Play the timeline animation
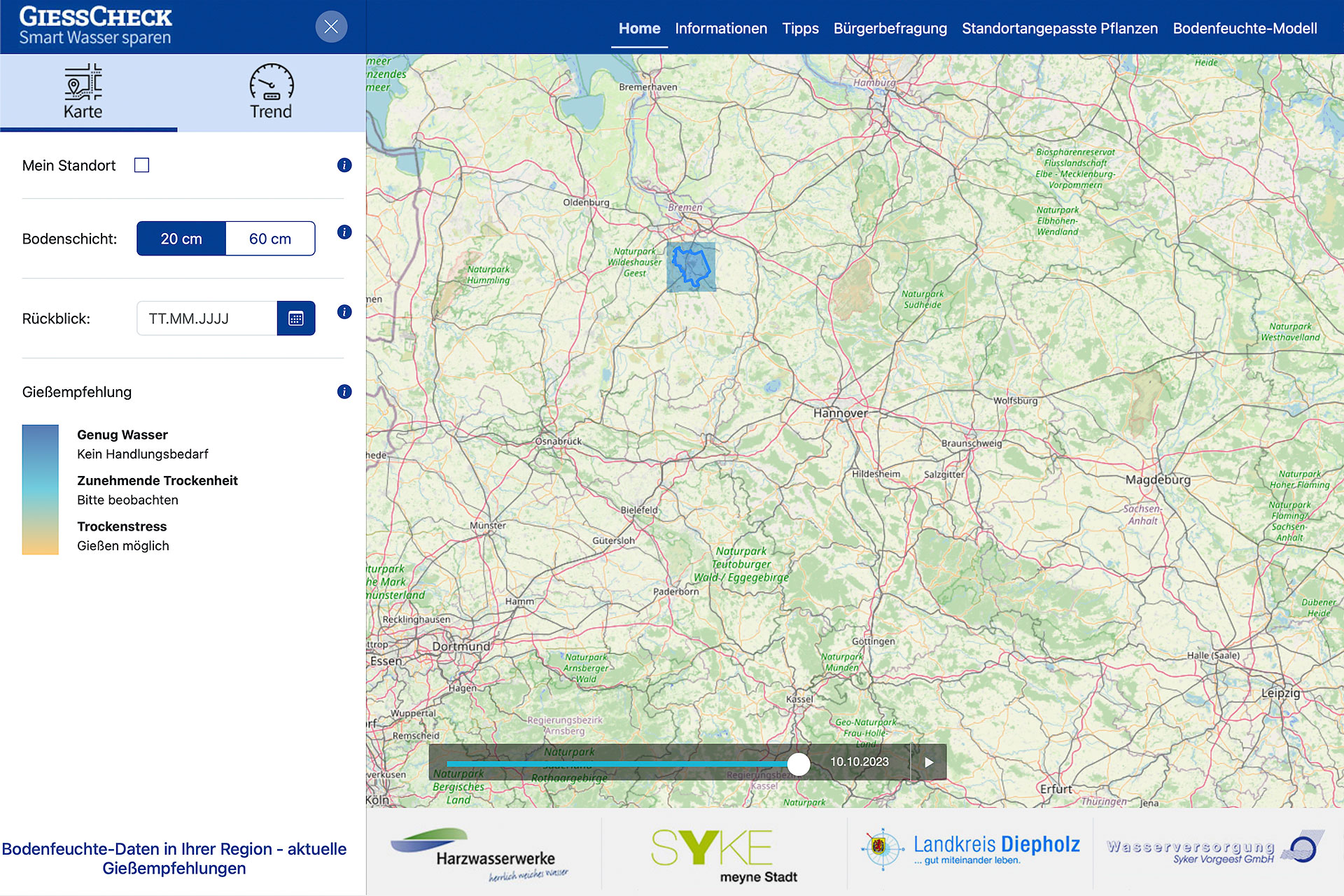The image size is (1344, 896). click(x=928, y=762)
